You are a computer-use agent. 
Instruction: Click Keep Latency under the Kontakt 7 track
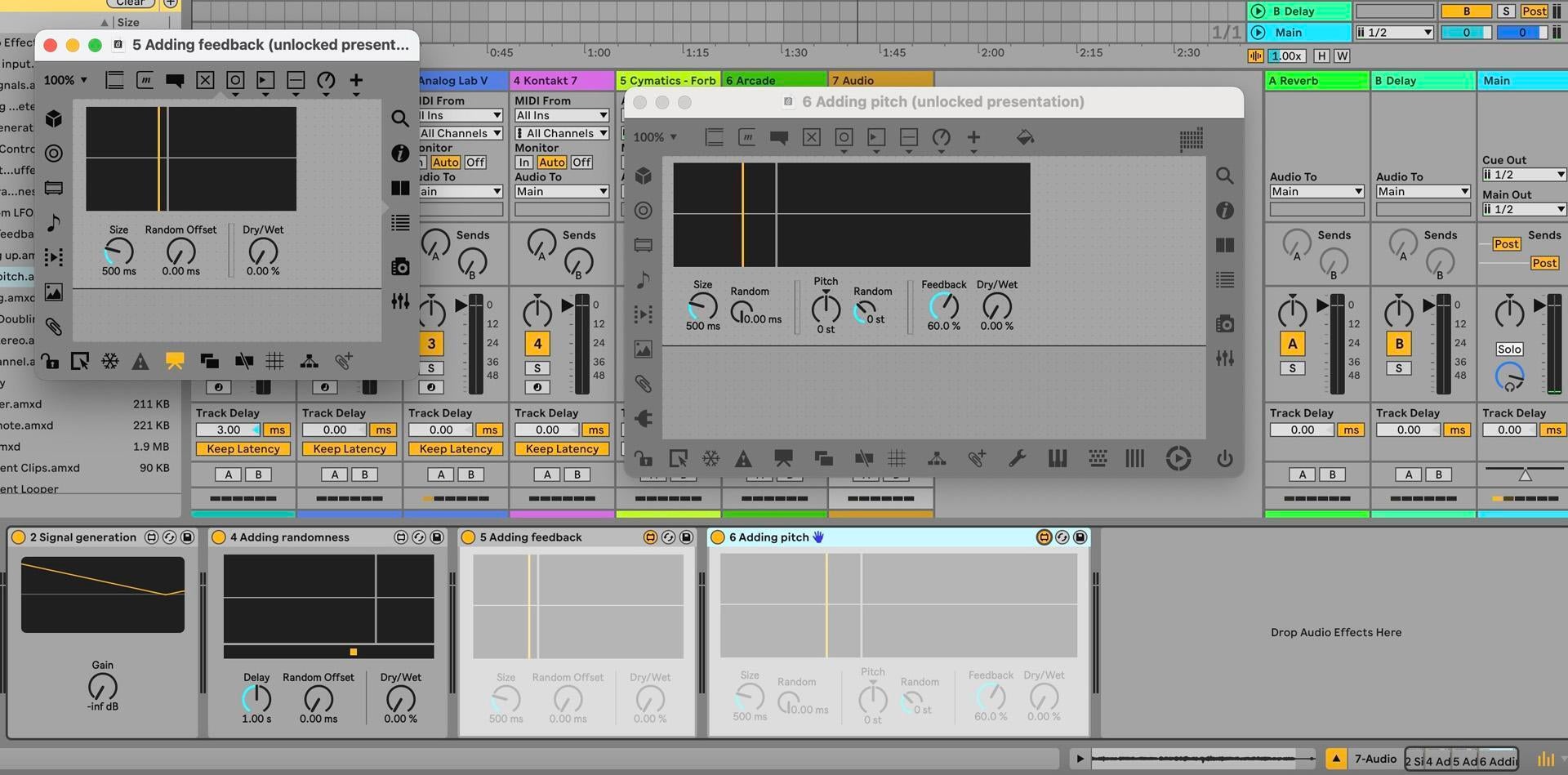pos(561,448)
